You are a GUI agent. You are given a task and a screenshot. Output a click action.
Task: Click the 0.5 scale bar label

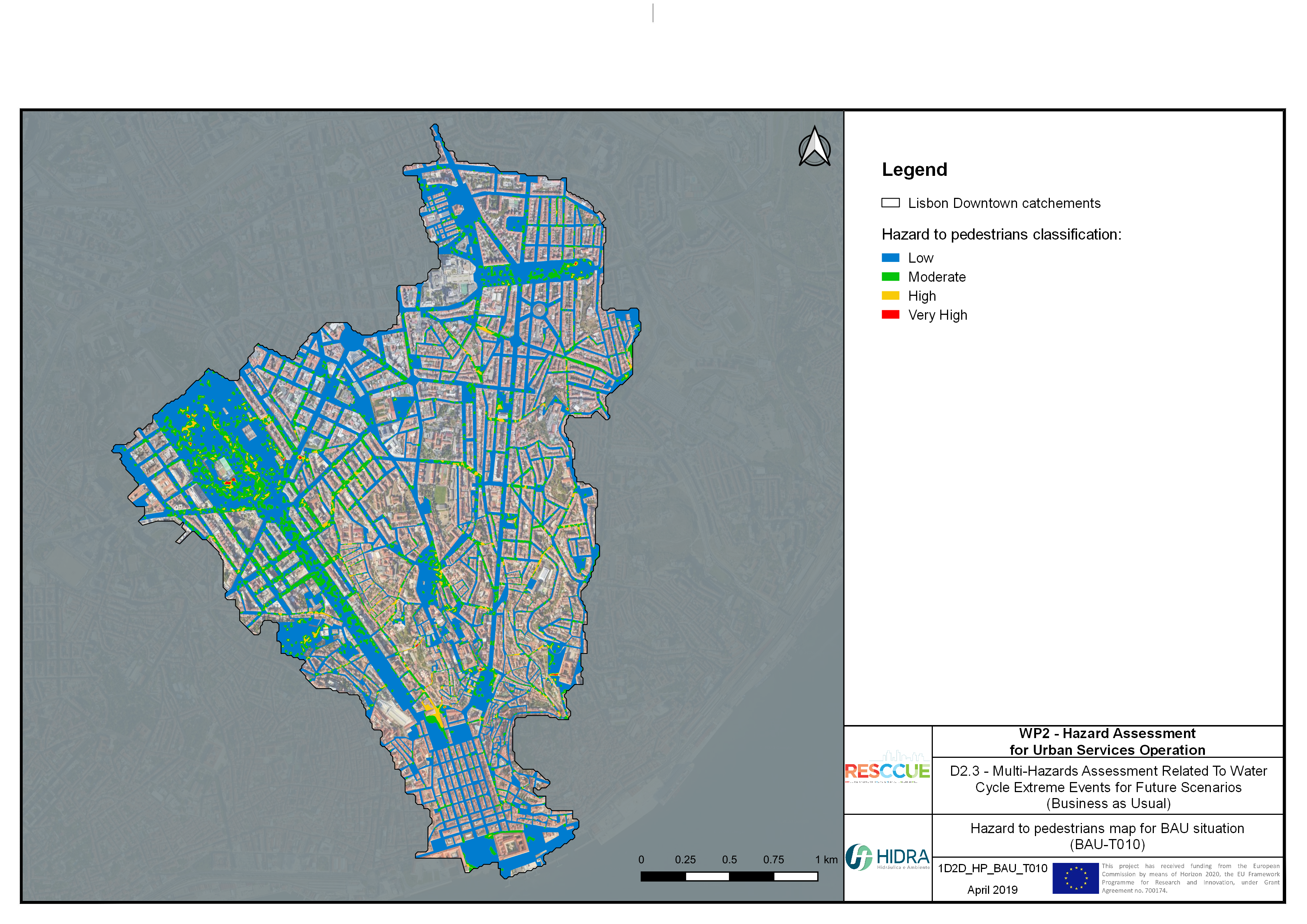729,860
